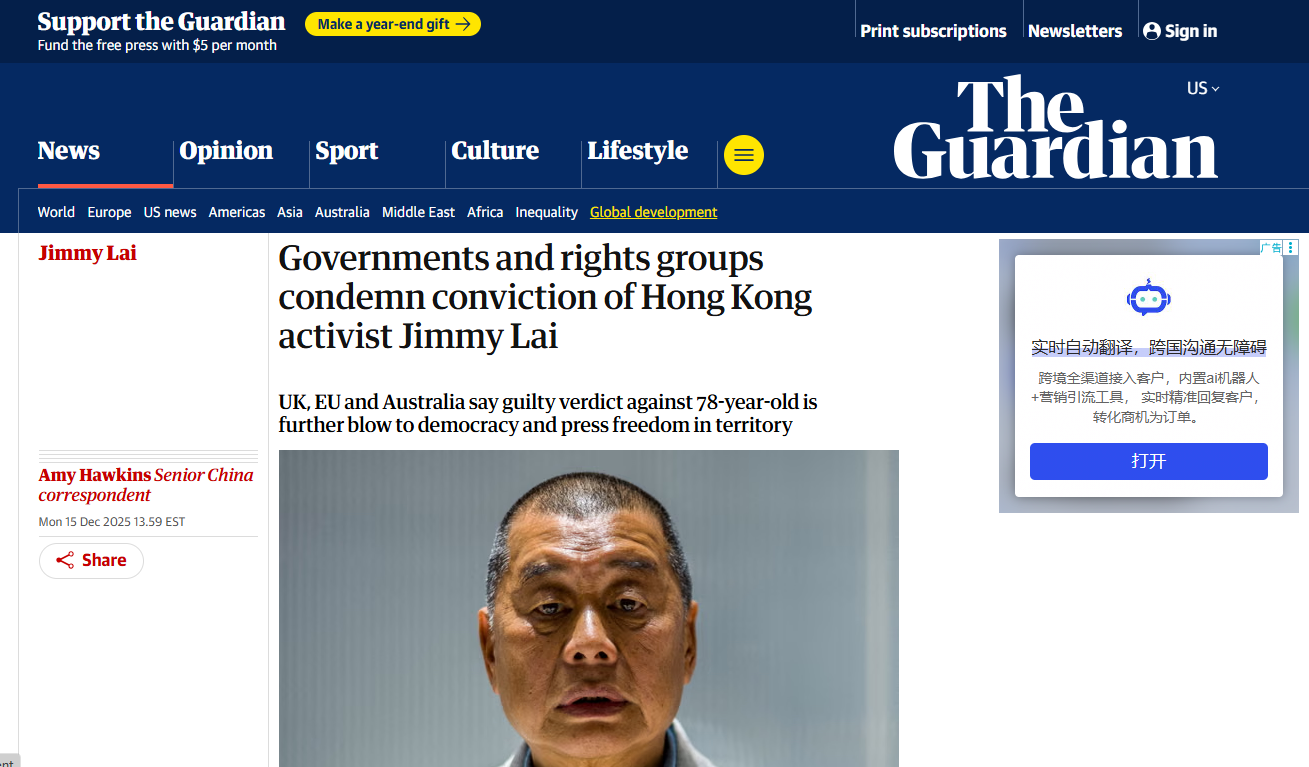Click Print subscriptions link
1309x767 pixels.
point(933,31)
